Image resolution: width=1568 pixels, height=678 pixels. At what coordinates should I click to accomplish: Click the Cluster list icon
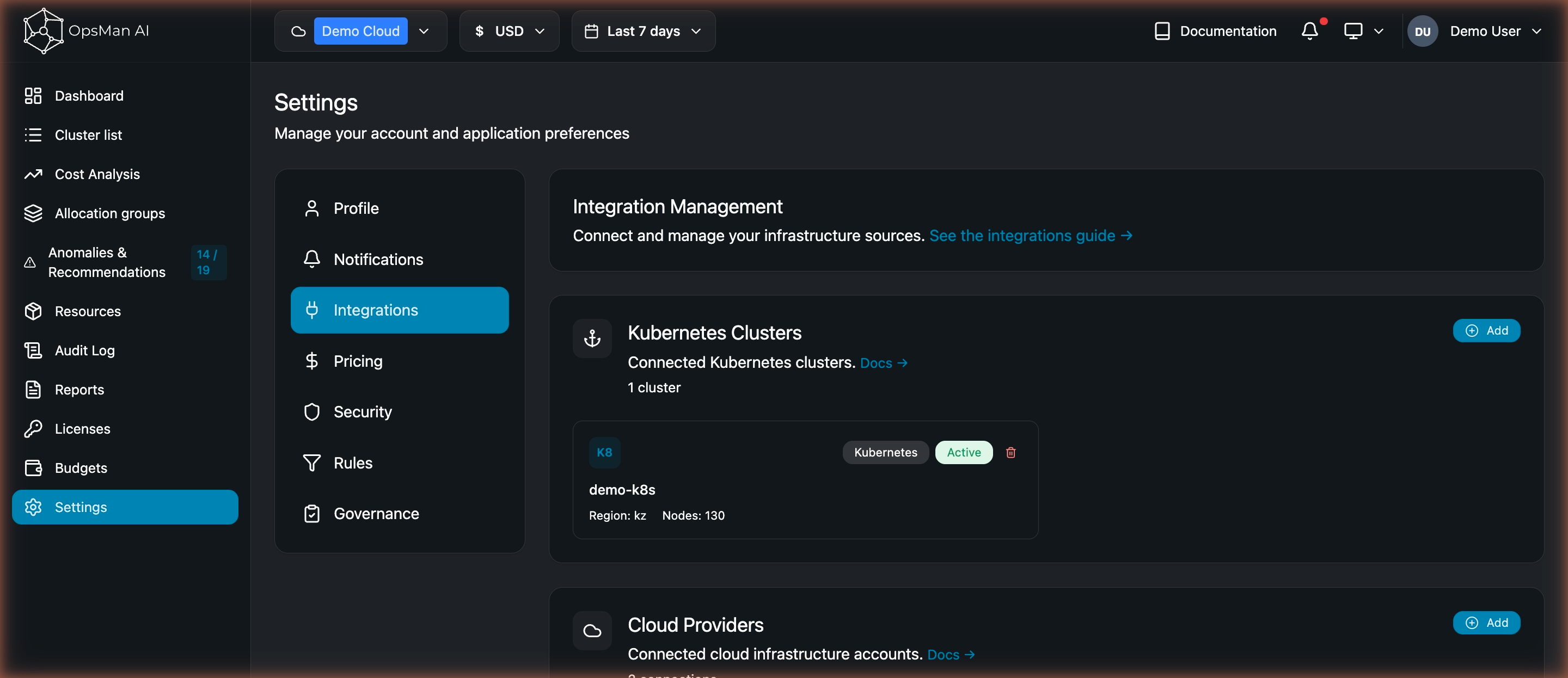[x=33, y=135]
